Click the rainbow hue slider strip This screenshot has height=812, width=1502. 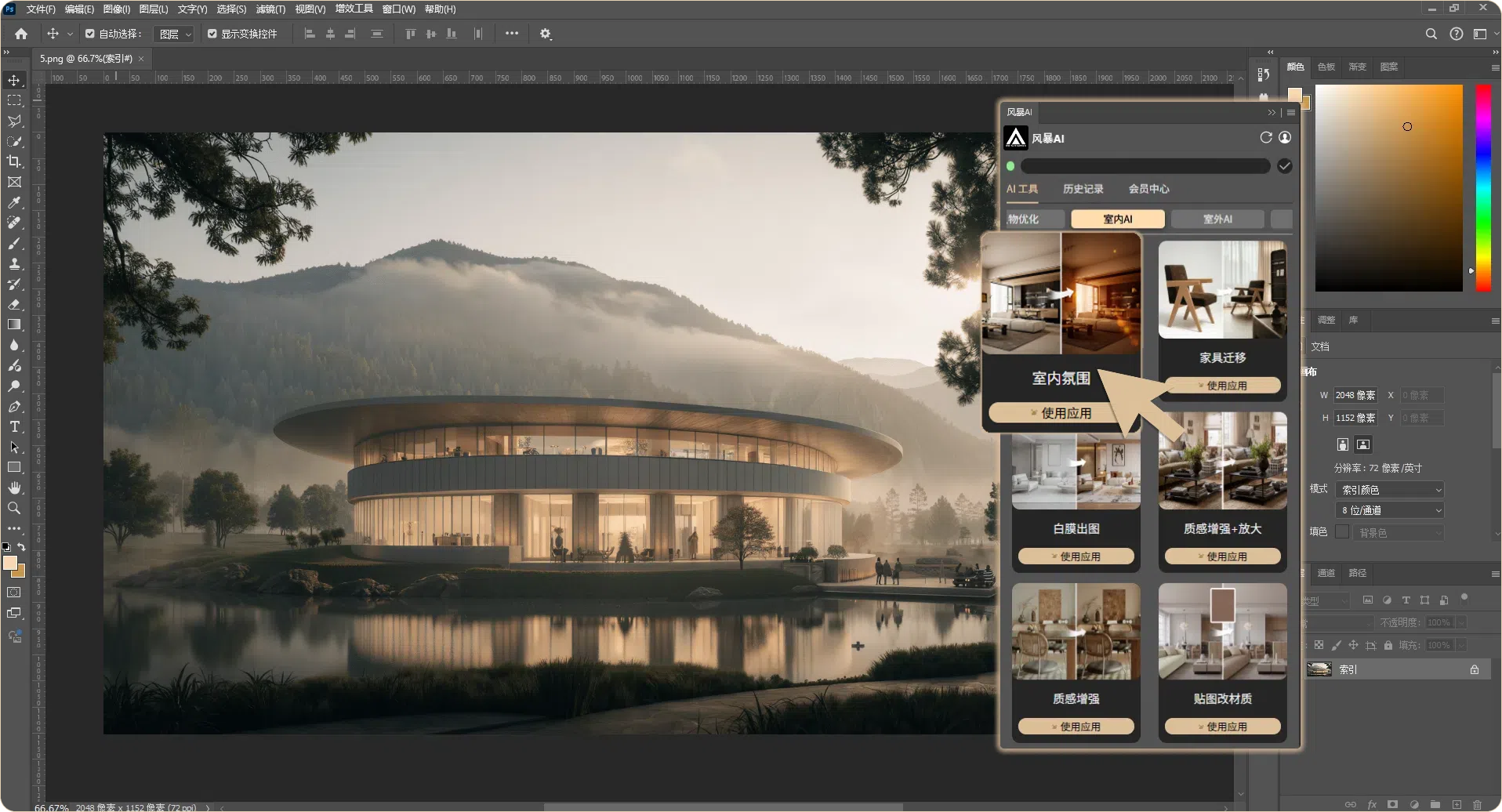[x=1482, y=188]
